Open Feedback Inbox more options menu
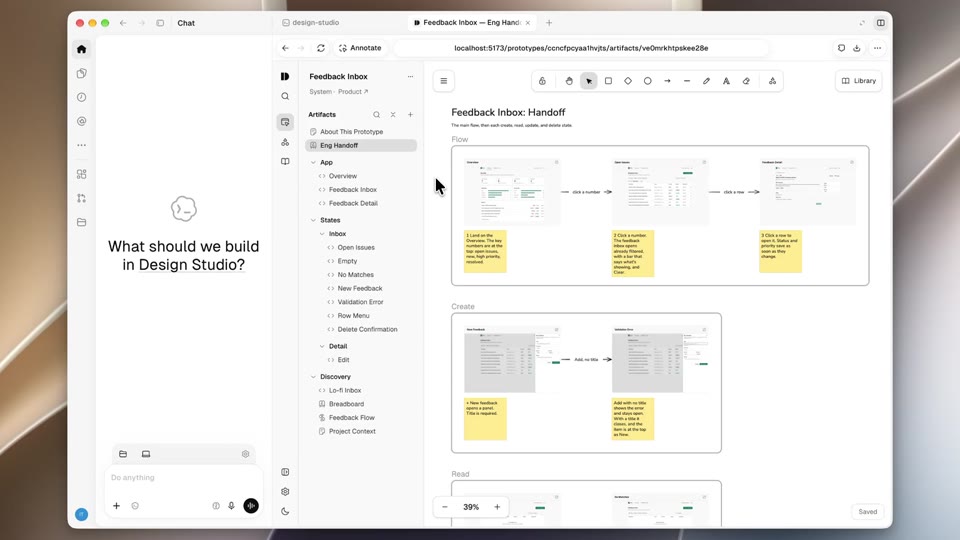 (x=410, y=77)
